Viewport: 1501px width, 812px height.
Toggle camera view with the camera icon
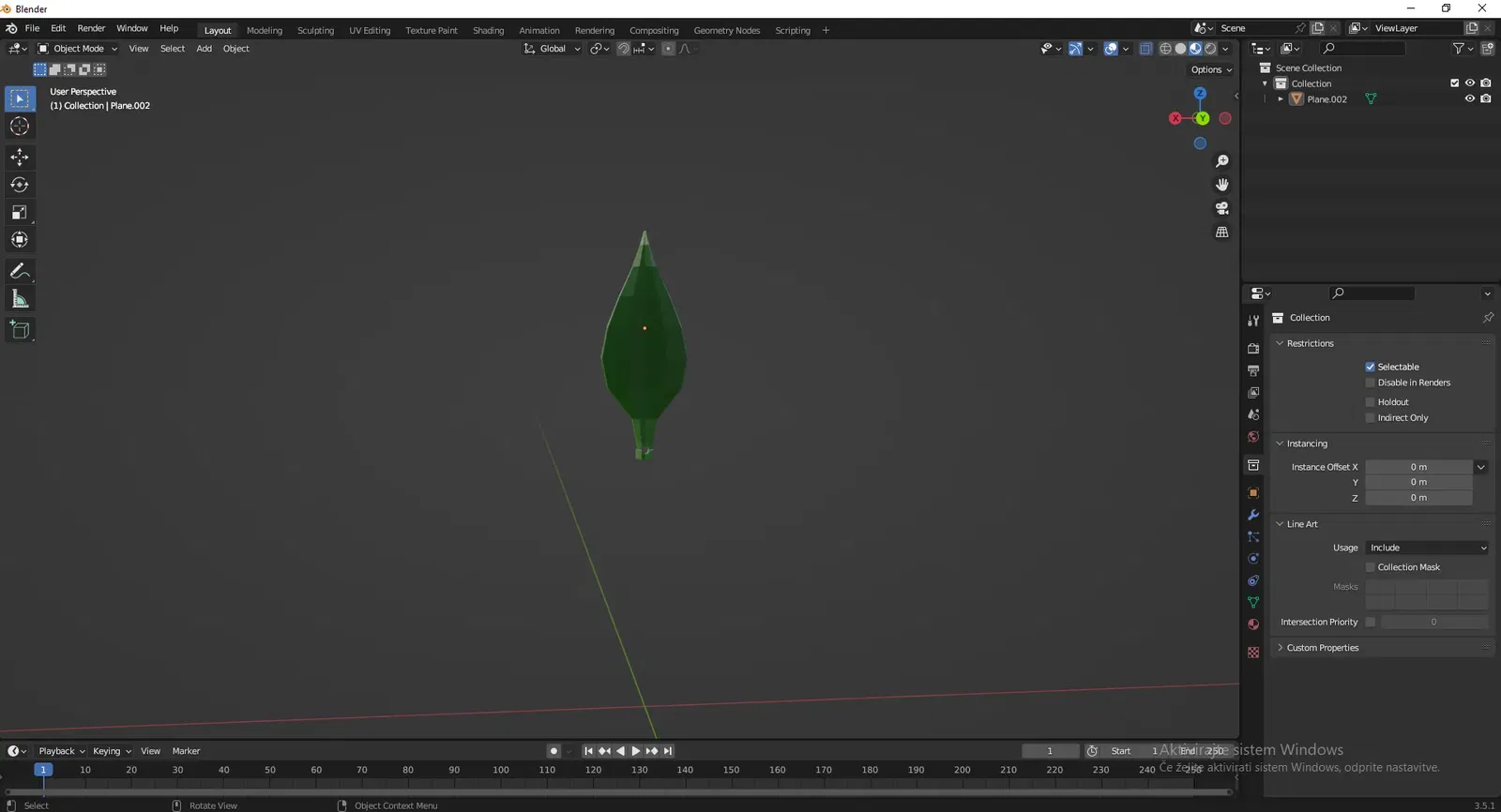(1221, 208)
